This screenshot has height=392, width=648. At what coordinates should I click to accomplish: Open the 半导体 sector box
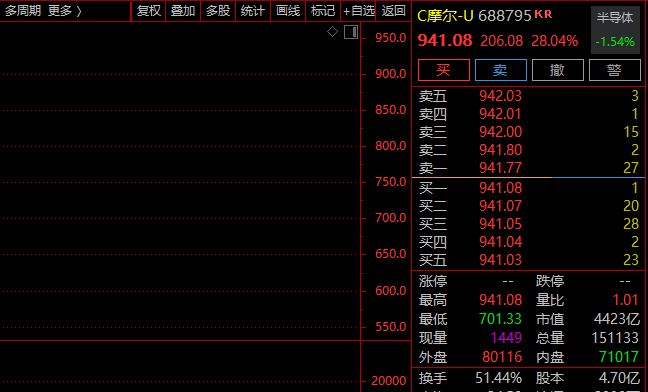coord(615,30)
